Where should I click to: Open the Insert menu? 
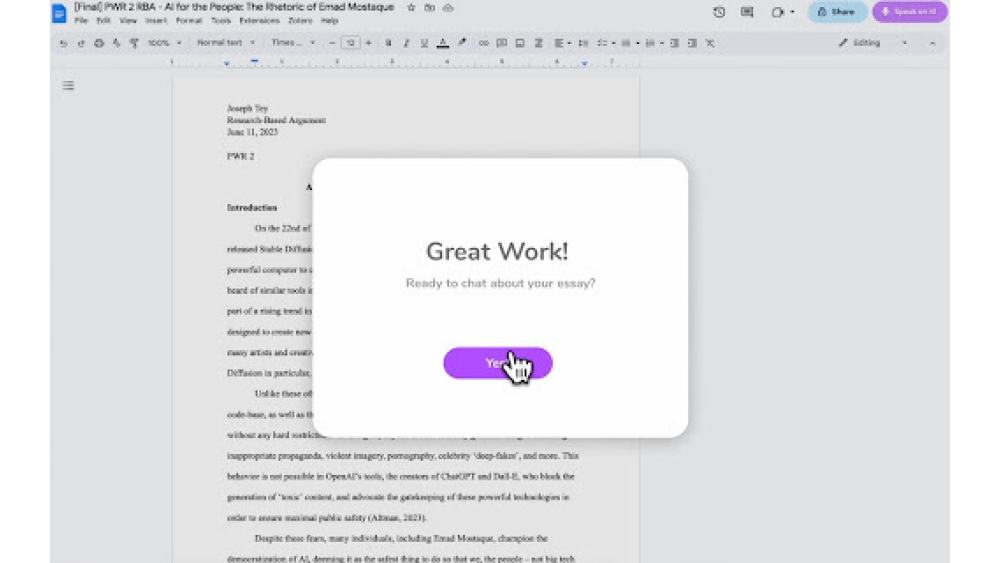156,21
